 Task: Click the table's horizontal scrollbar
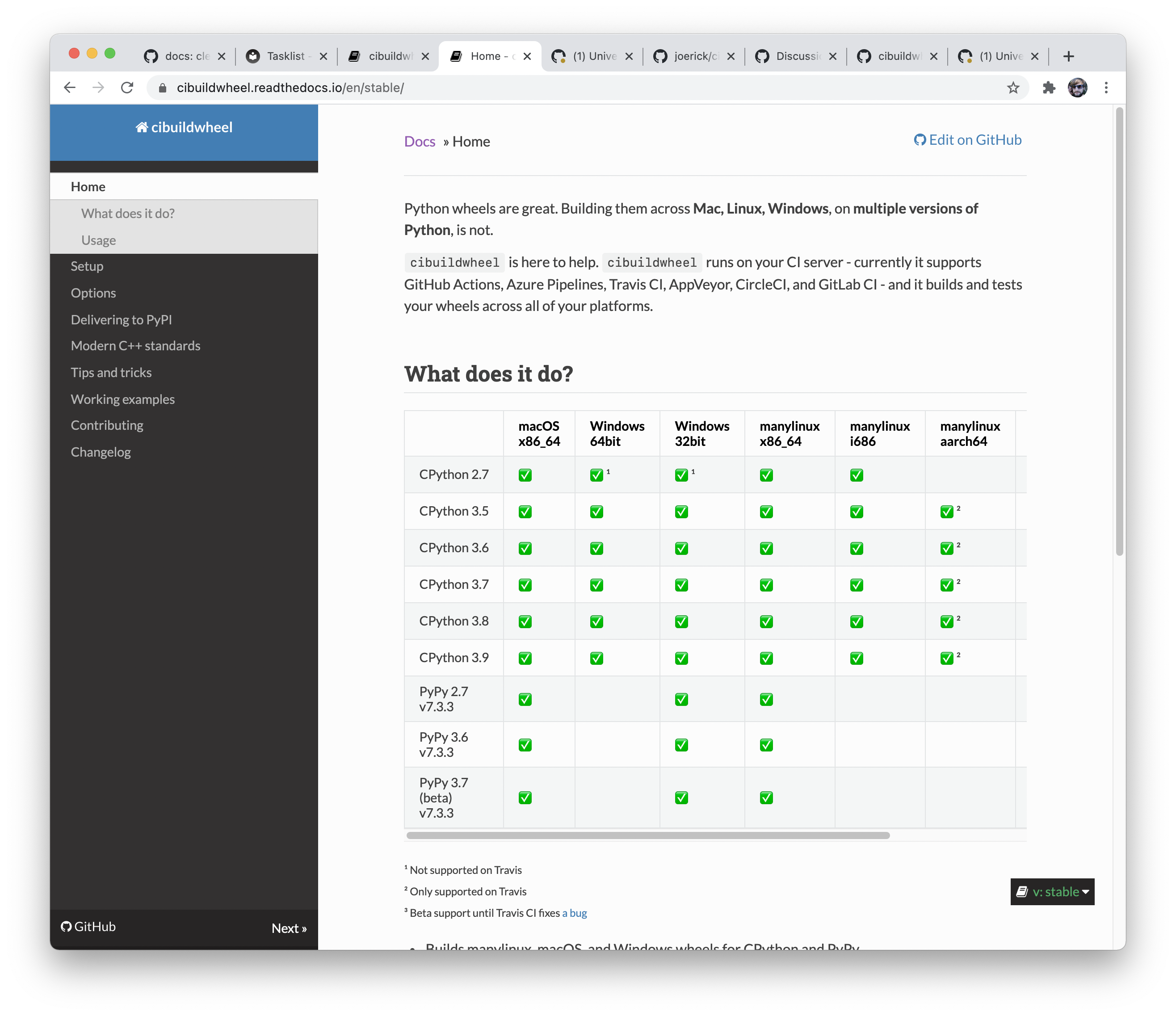coord(647,835)
